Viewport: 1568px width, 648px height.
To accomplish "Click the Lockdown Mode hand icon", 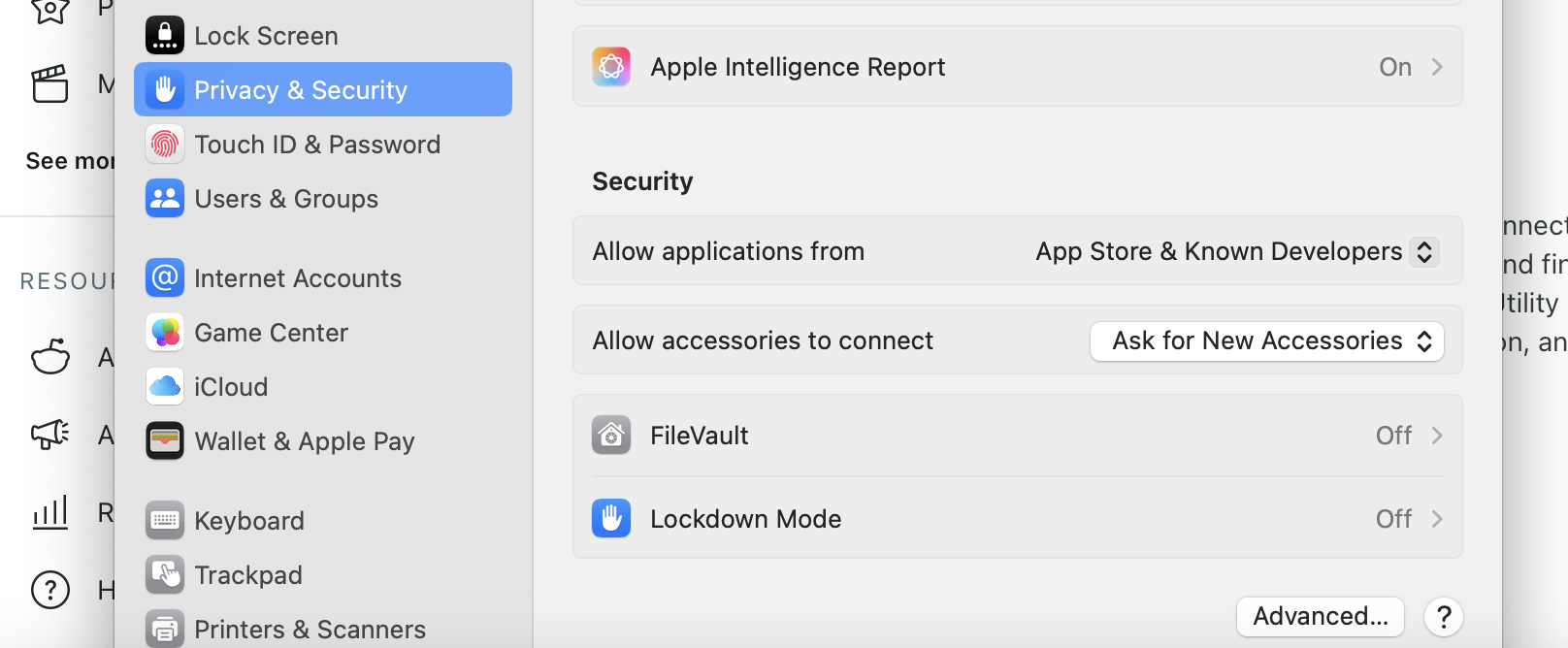I will (x=611, y=519).
